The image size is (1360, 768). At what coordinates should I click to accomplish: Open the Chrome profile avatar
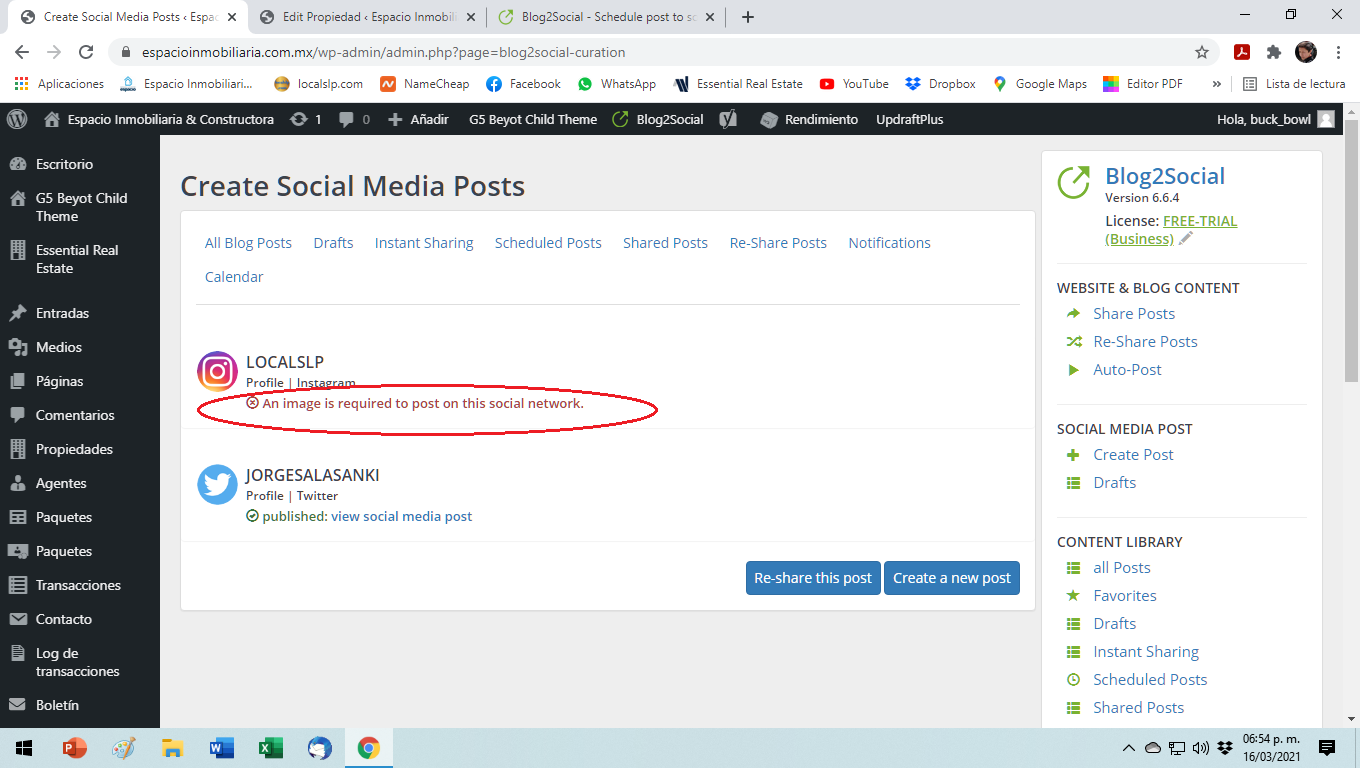[1306, 52]
